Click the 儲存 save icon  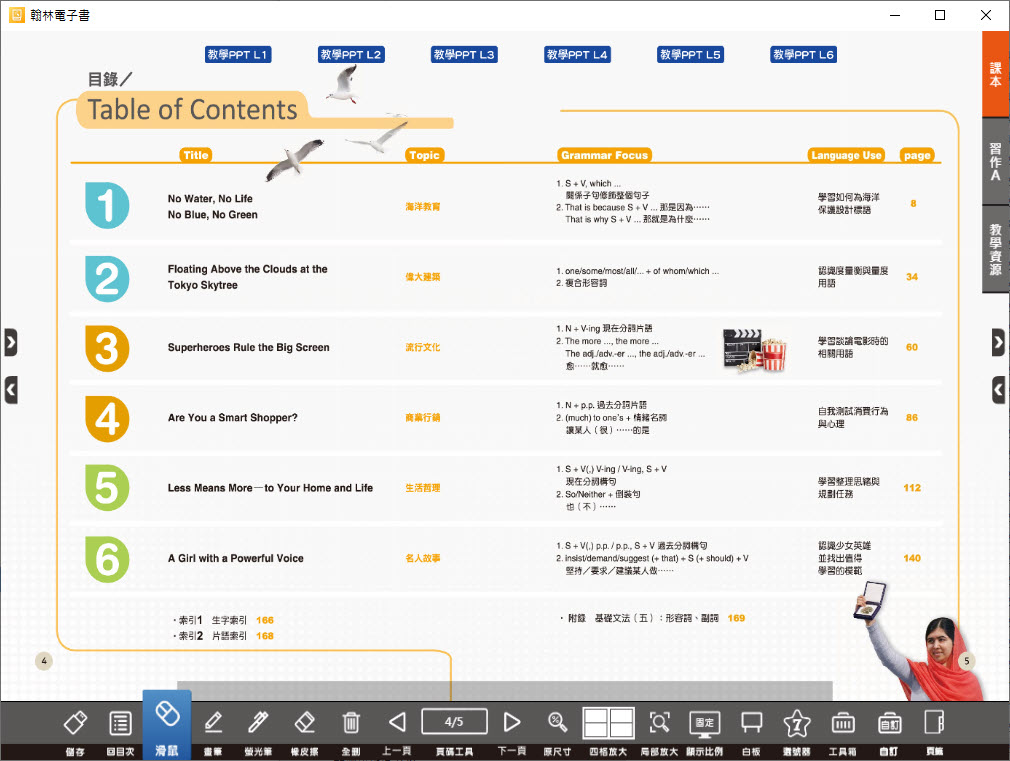coord(76,723)
